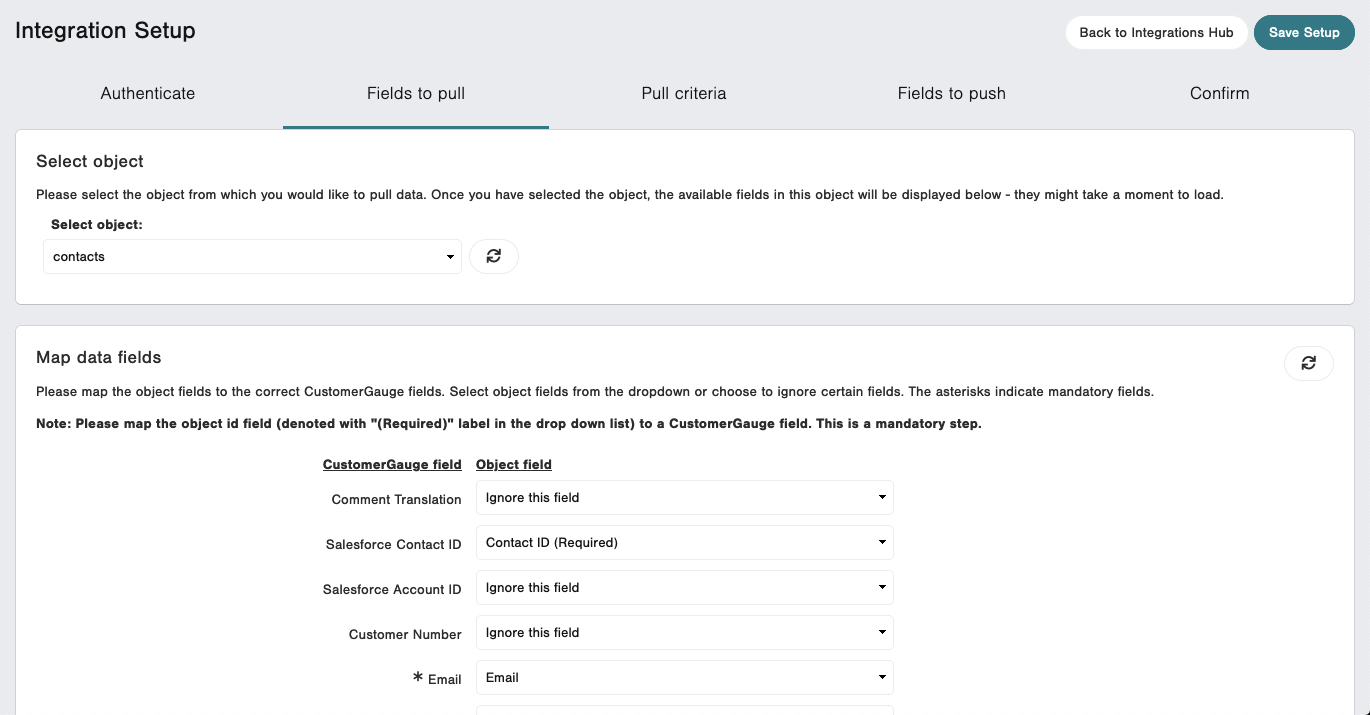Click the Integration Setup page title
This screenshot has width=1370, height=715.
pyautogui.click(x=105, y=30)
